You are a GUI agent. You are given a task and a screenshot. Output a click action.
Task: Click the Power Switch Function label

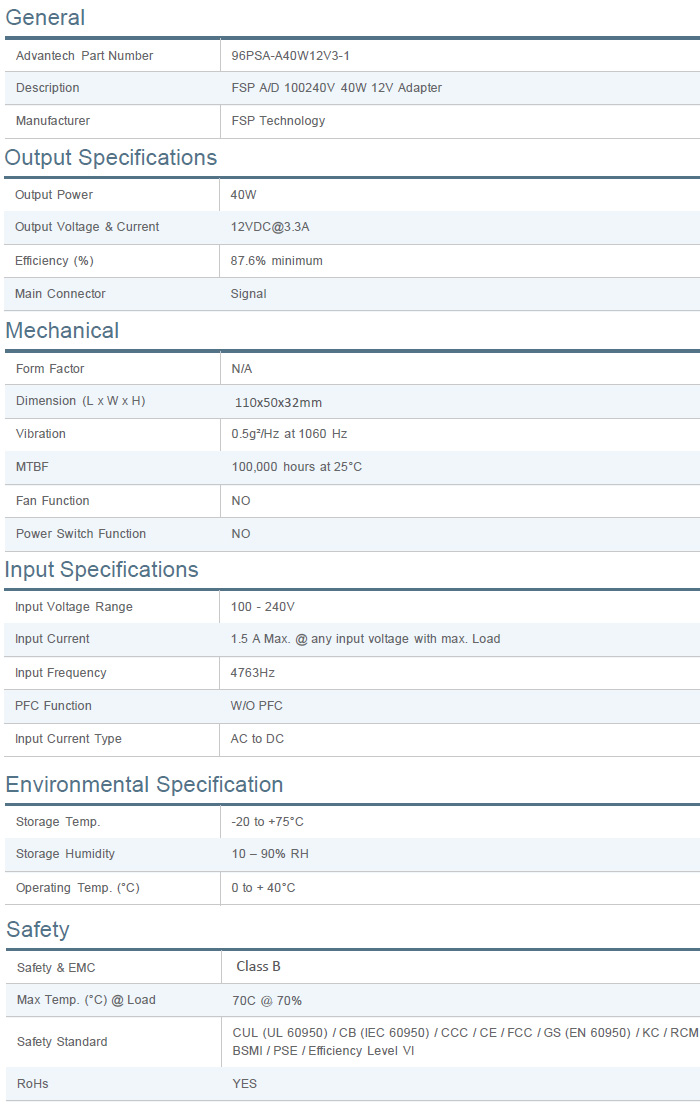click(81, 534)
